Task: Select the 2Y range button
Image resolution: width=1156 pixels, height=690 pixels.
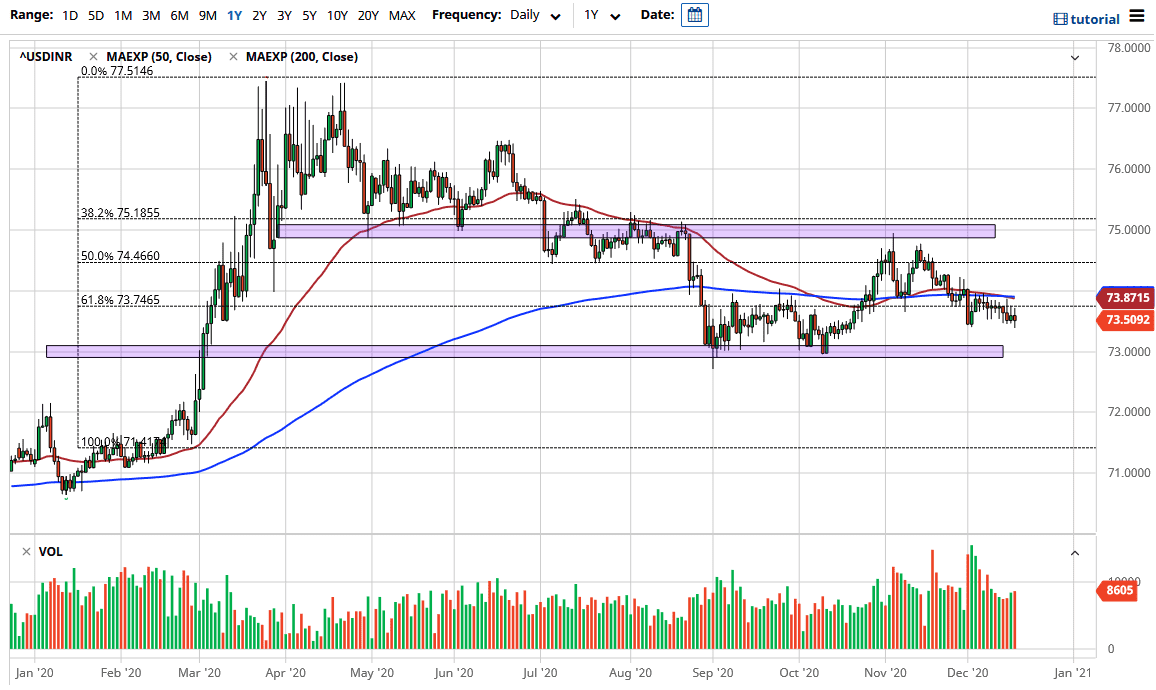Action: 258,15
